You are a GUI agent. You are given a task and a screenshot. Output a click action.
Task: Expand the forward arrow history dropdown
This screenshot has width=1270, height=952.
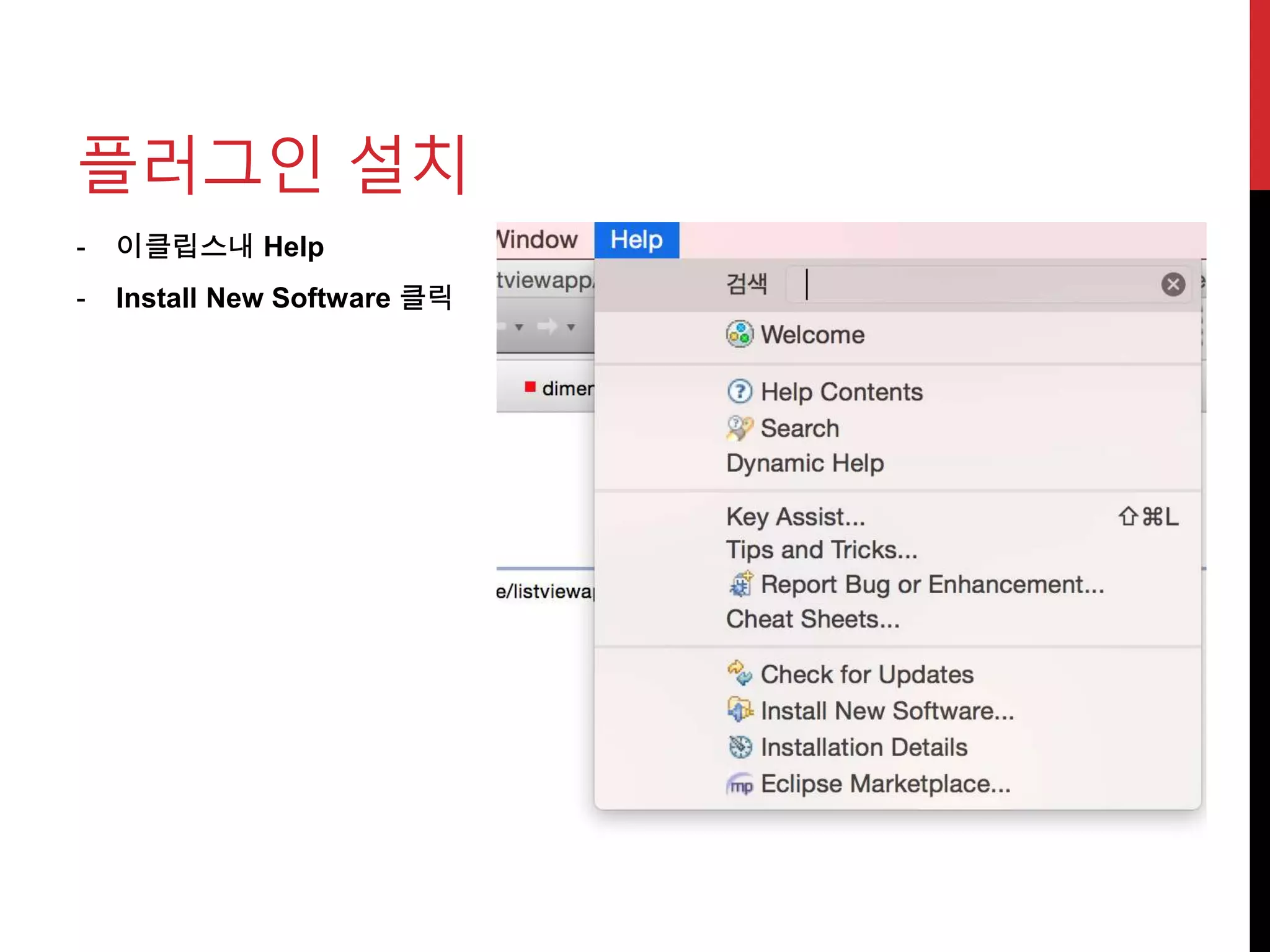571,327
